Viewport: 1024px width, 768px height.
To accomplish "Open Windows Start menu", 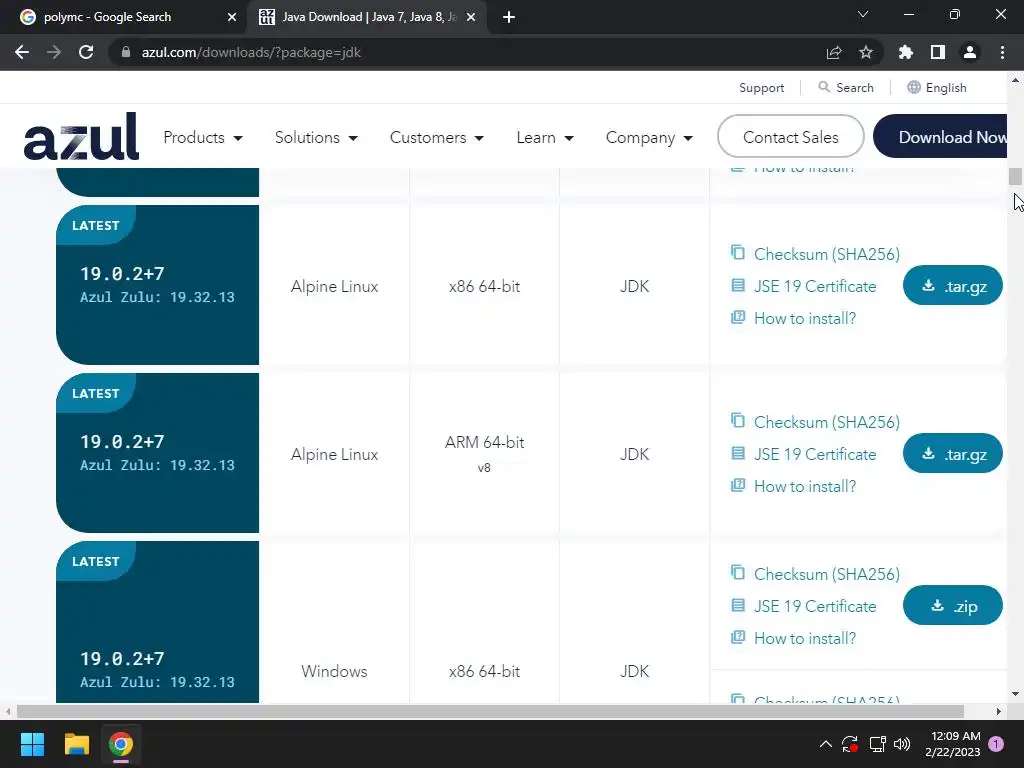I will [32, 744].
